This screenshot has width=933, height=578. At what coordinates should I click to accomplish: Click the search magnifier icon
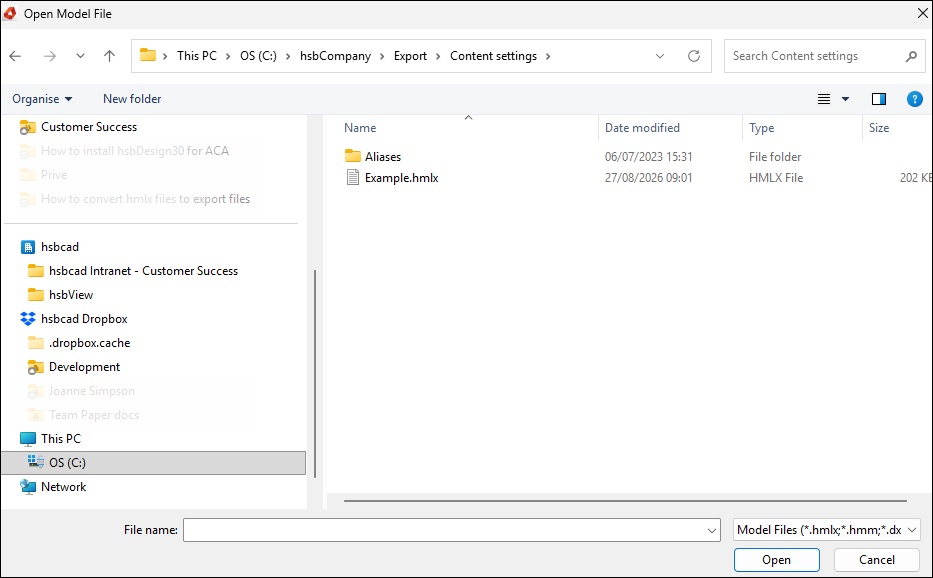pyautogui.click(x=911, y=57)
